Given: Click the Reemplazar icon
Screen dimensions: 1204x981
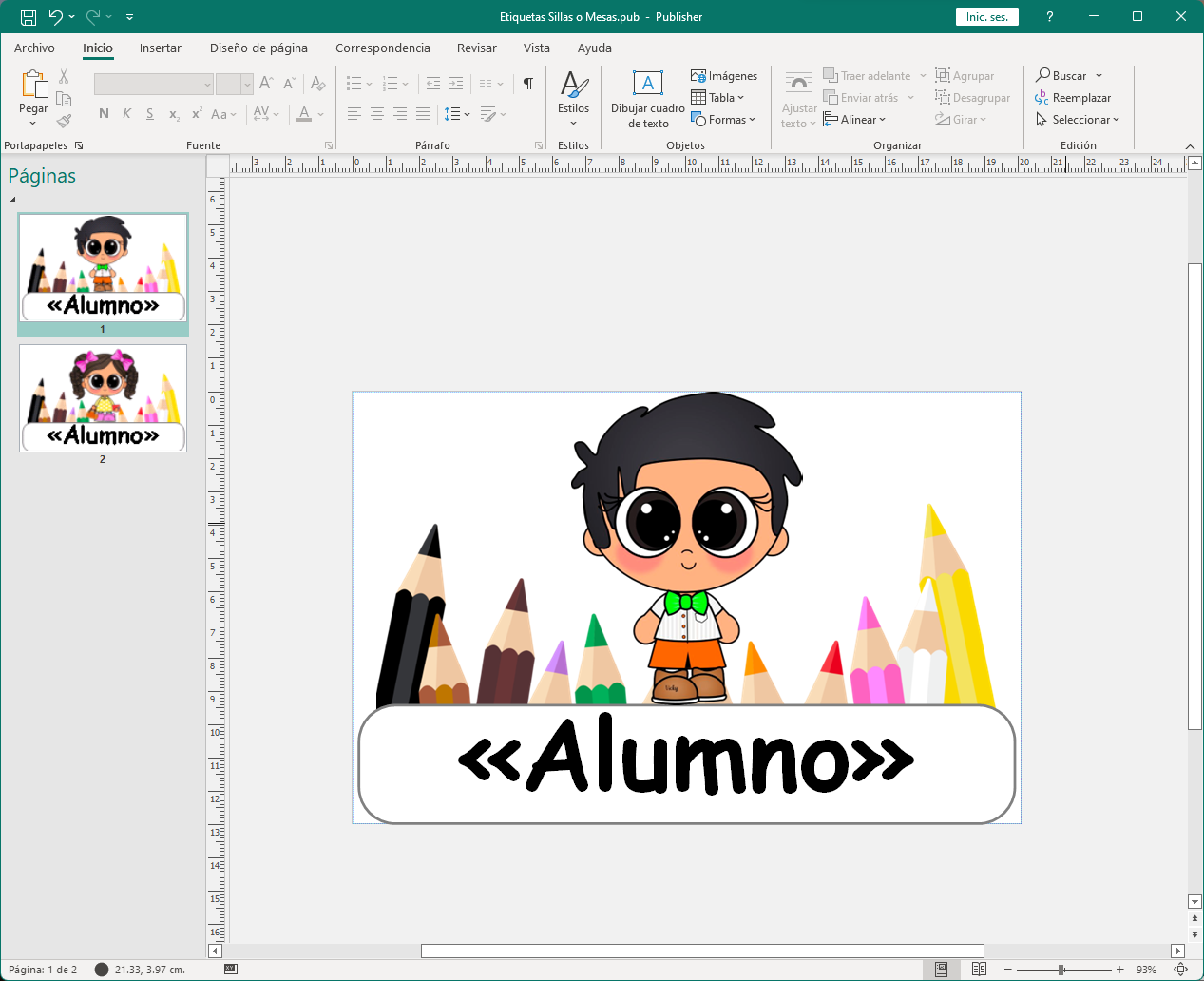Looking at the screenshot, I should pos(1042,98).
